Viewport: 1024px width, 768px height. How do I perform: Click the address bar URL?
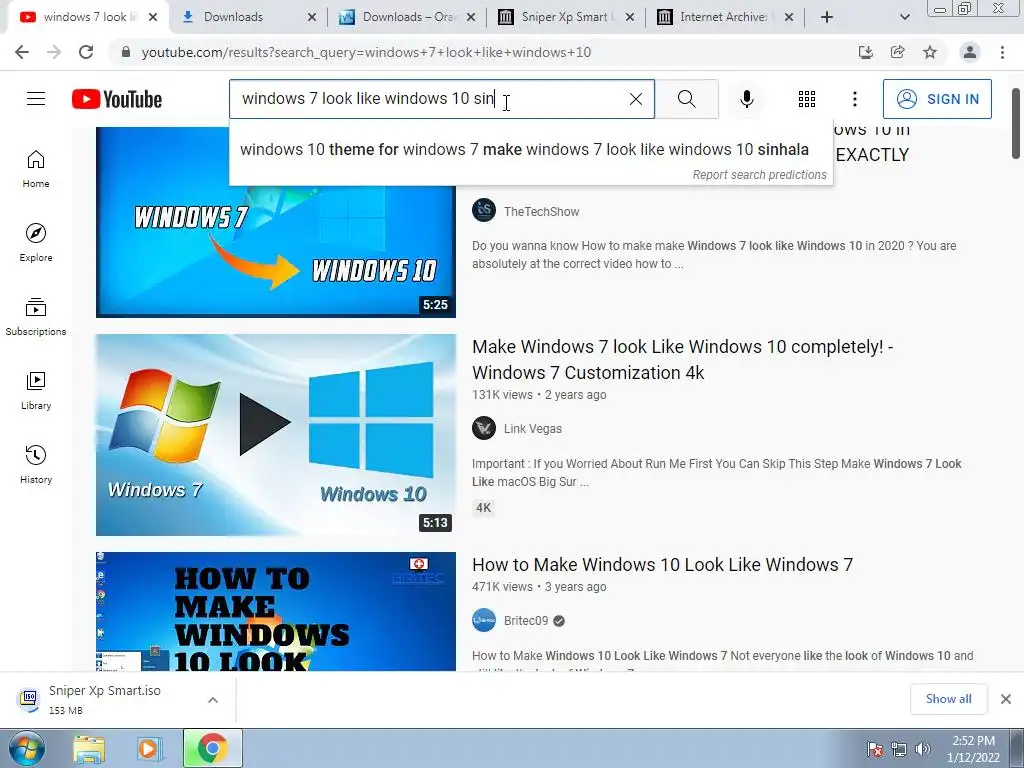coord(366,52)
